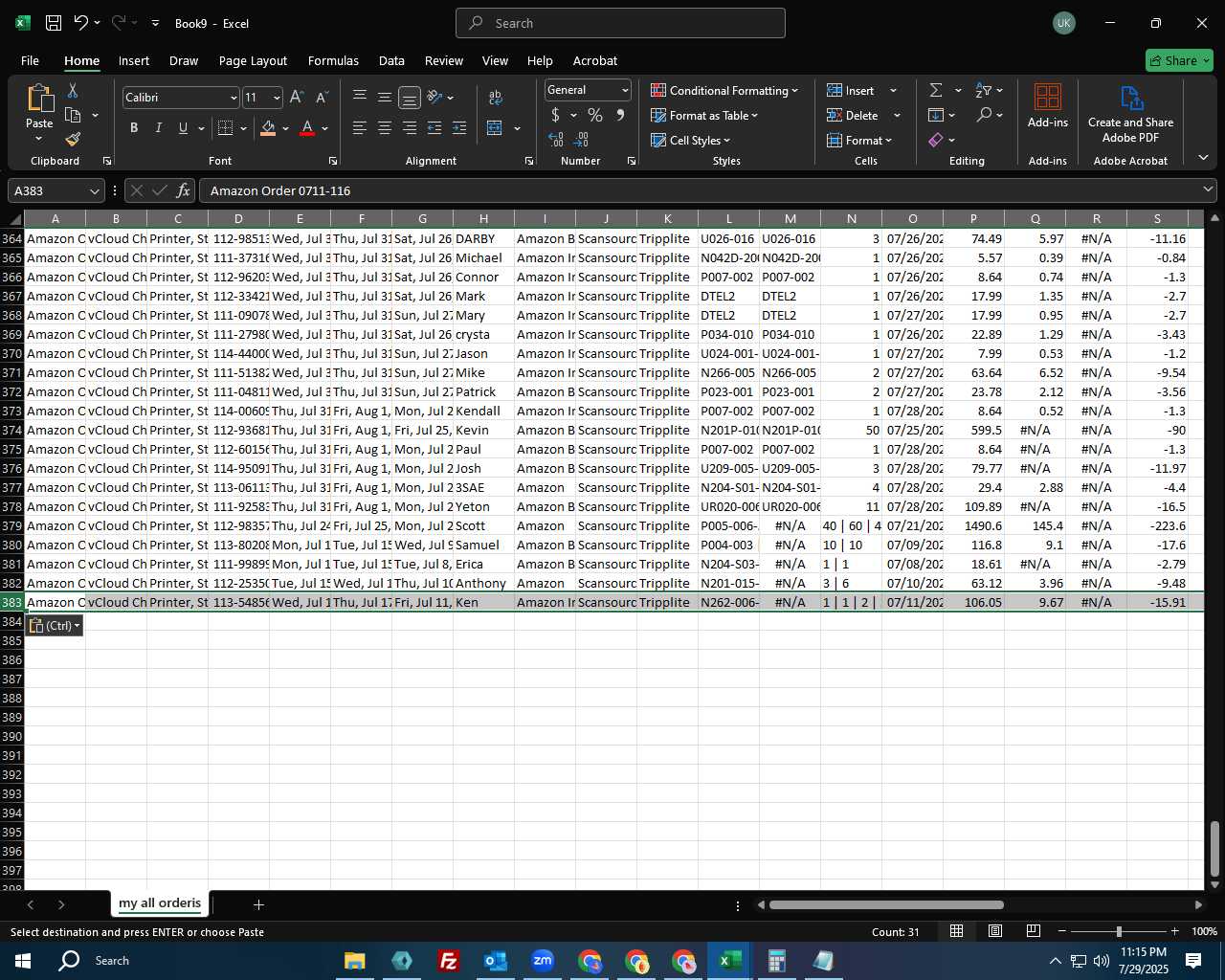This screenshot has width=1225, height=980.
Task: Toggle Wrap Text button
Action: click(496, 98)
